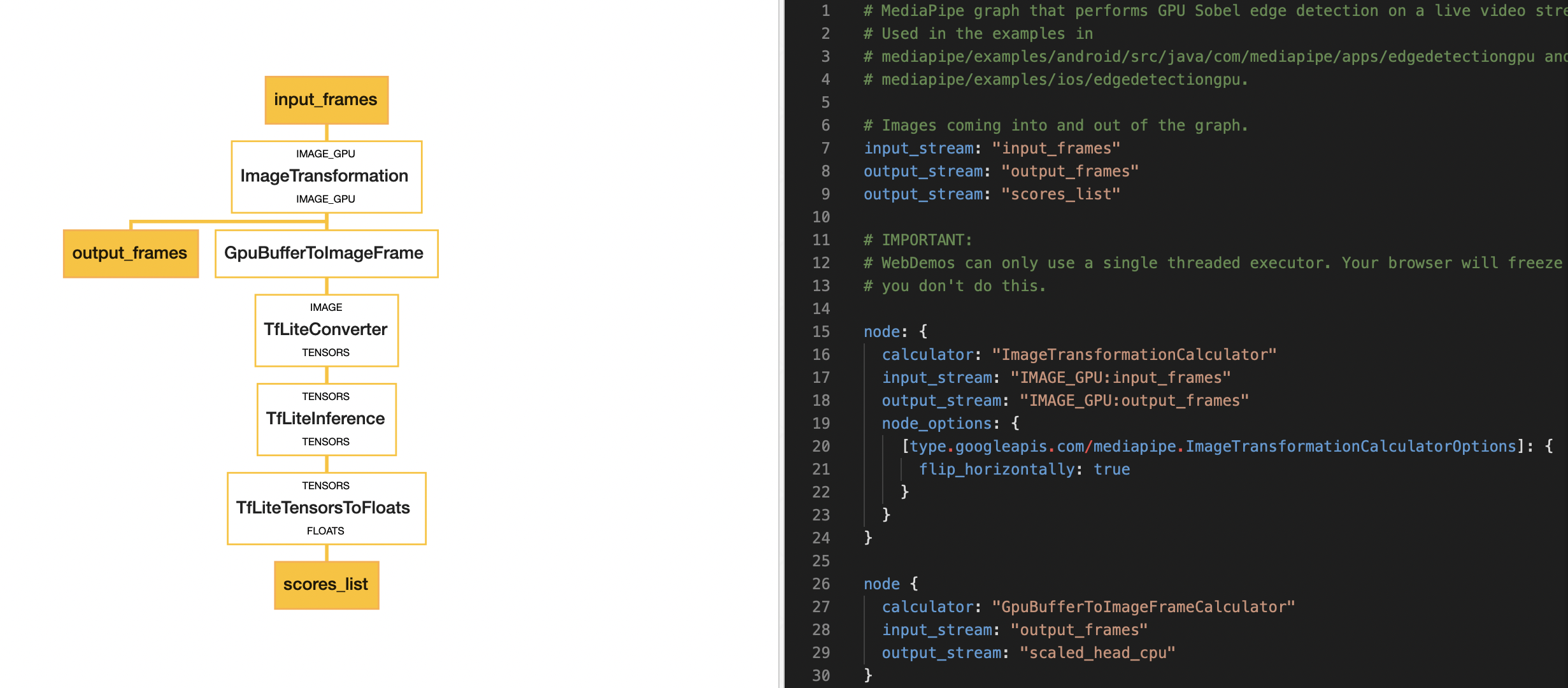Click the "ImageTransformationCalculator" string in code
The width and height of the screenshot is (1568, 688).
pyautogui.click(x=1134, y=355)
